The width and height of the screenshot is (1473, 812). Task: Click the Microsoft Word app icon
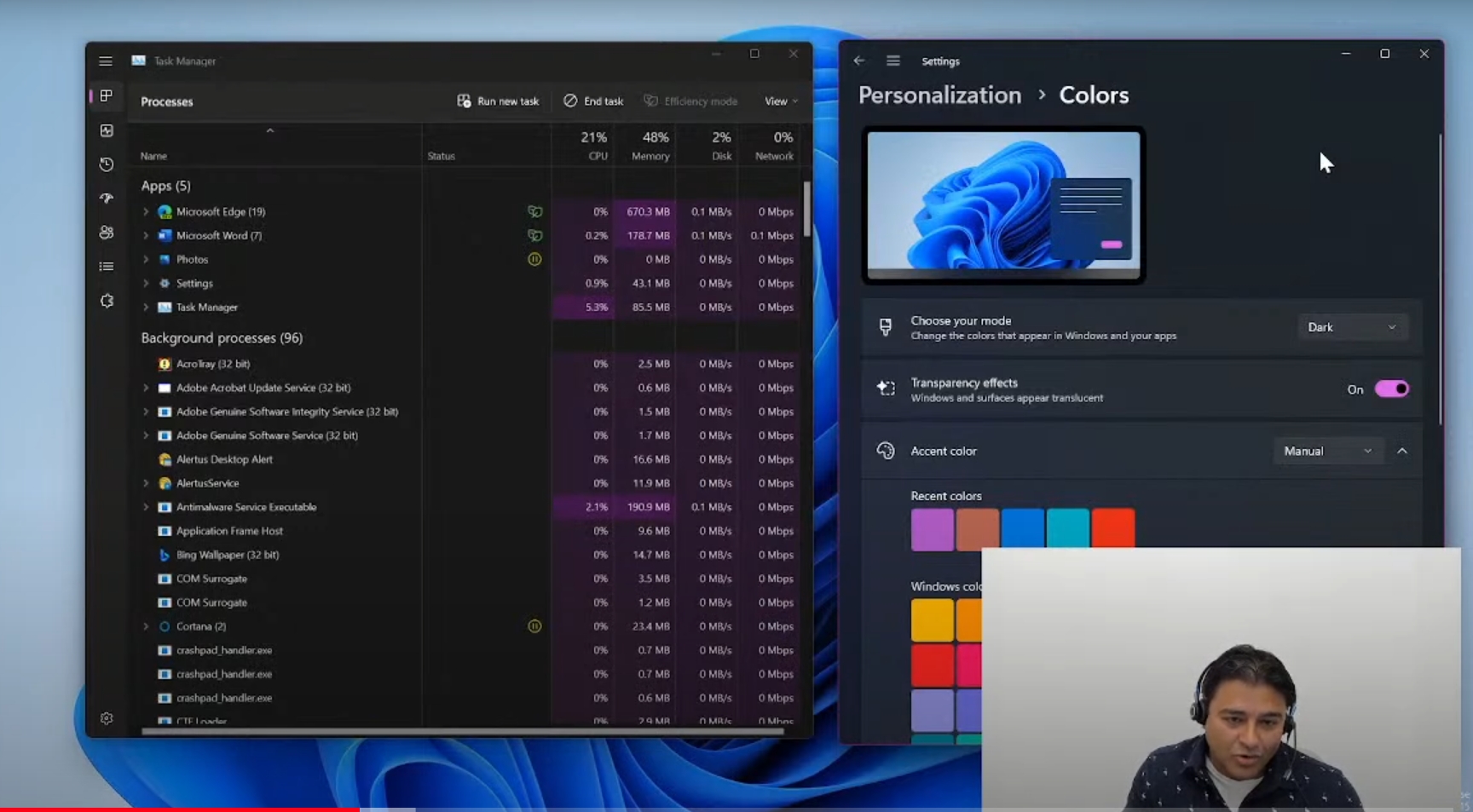(x=165, y=235)
